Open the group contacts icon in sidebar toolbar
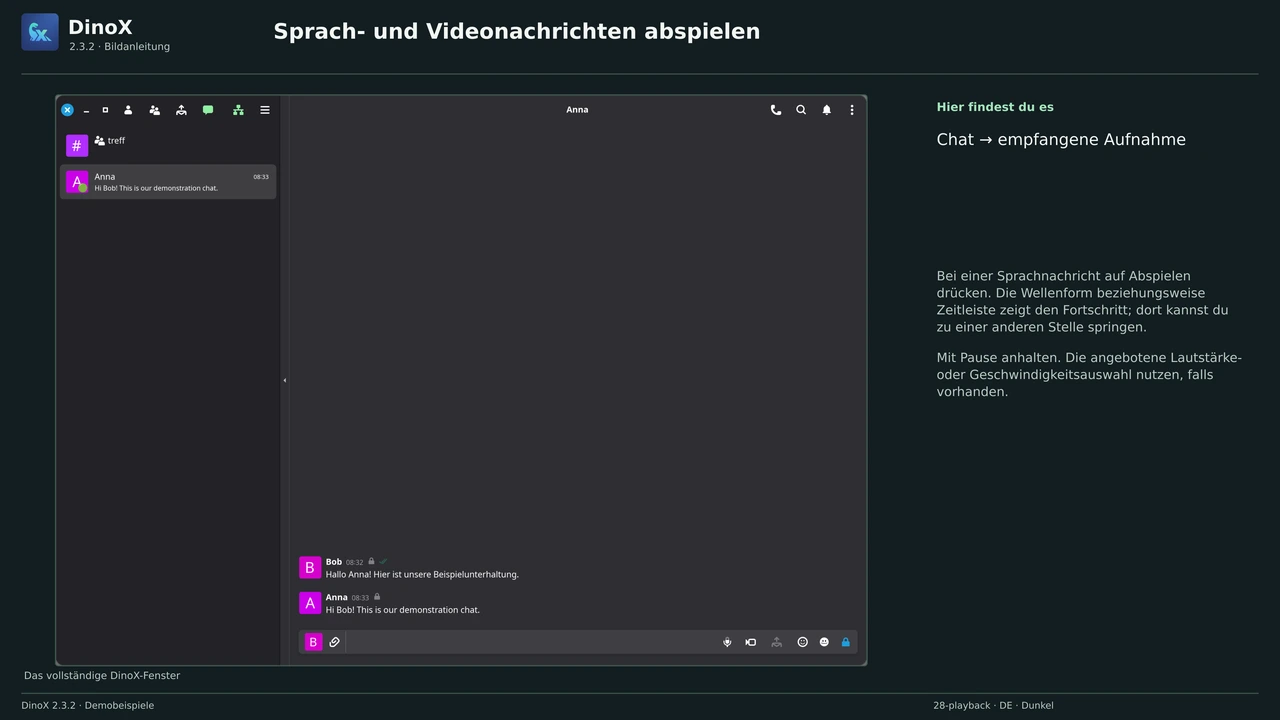1280x720 pixels. pyautogui.click(x=154, y=110)
